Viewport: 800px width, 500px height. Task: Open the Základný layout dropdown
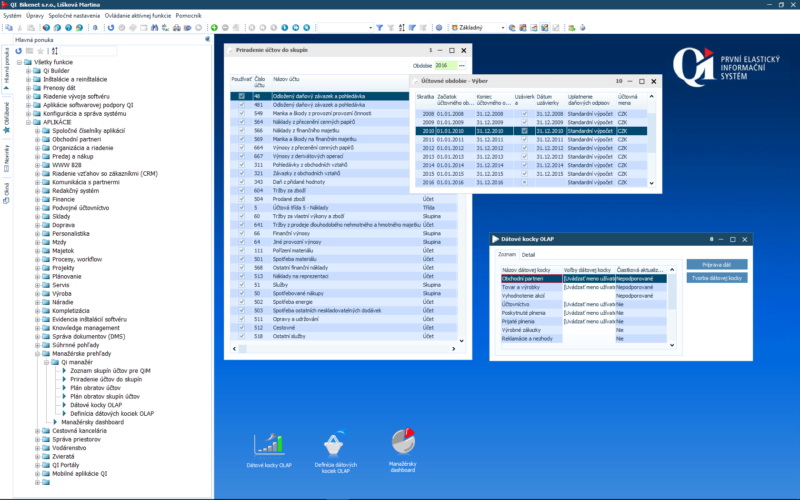503,28
